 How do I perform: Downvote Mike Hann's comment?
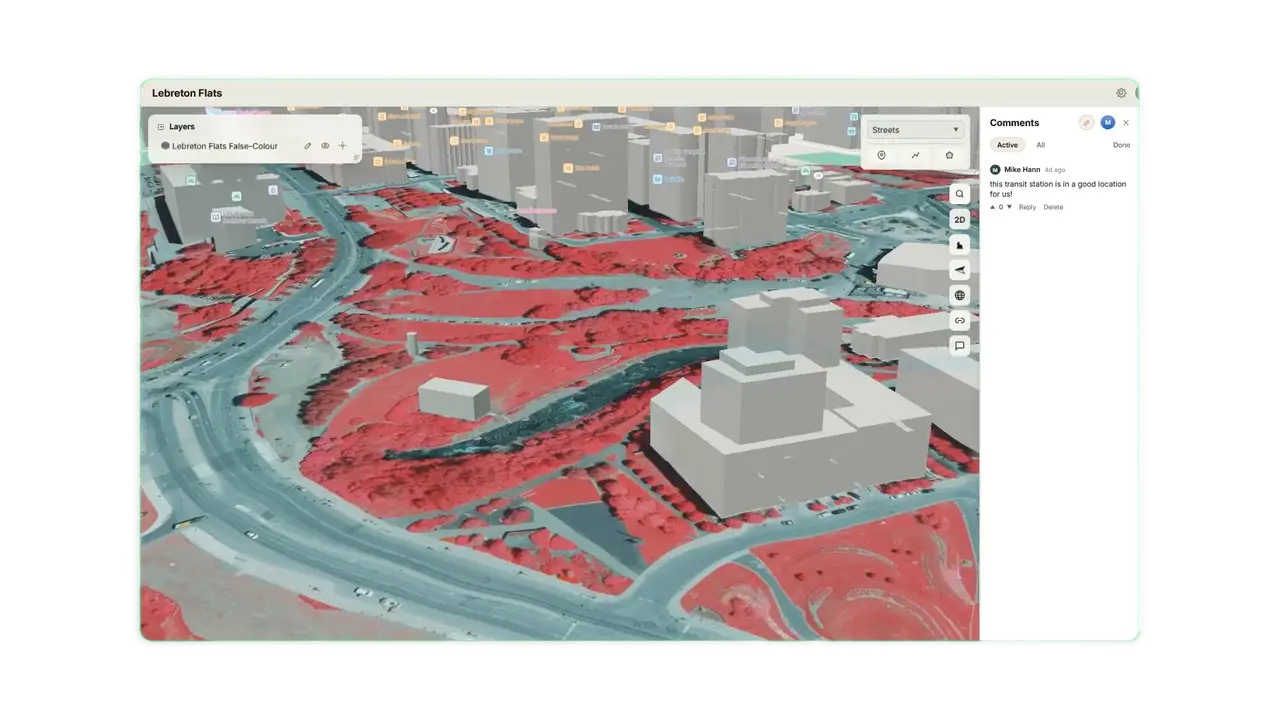tap(1009, 207)
